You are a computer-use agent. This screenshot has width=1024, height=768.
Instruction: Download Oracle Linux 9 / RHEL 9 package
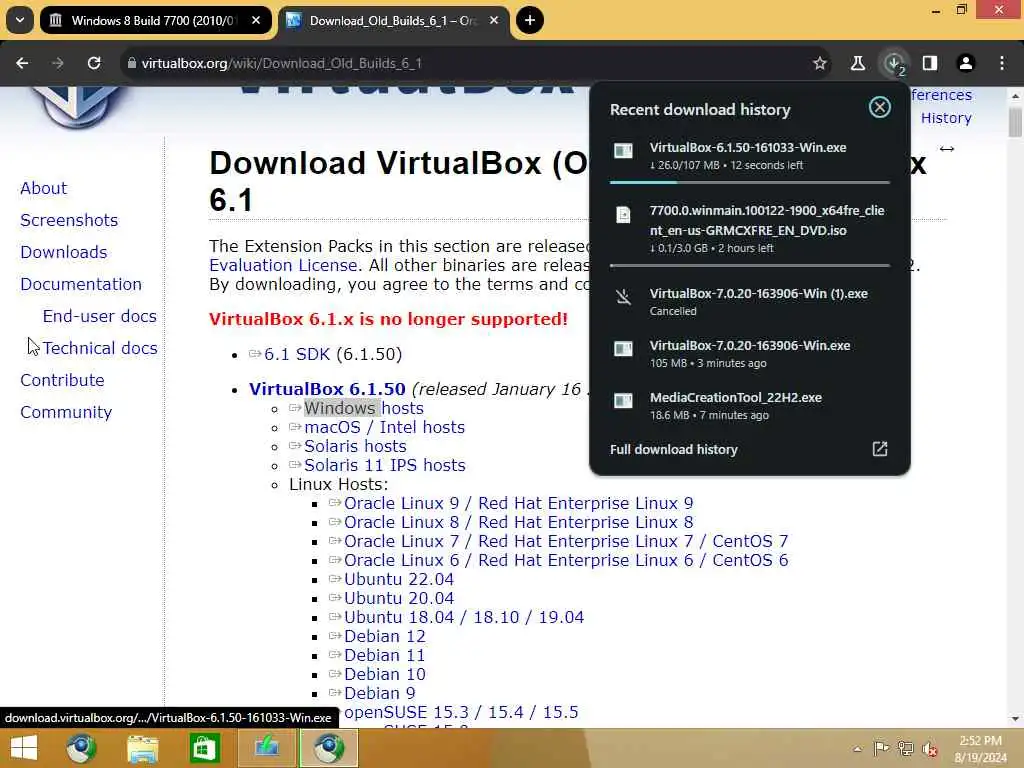pos(519,504)
